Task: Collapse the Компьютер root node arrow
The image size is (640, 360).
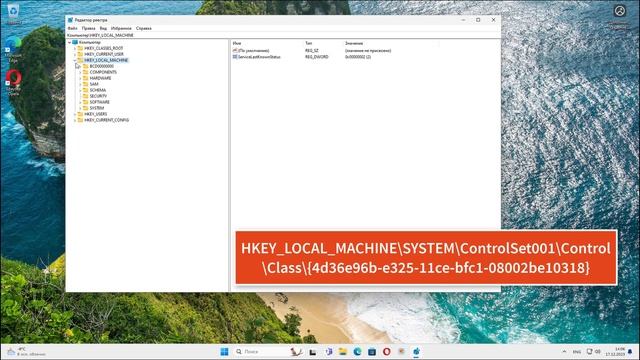Action: click(x=69, y=42)
